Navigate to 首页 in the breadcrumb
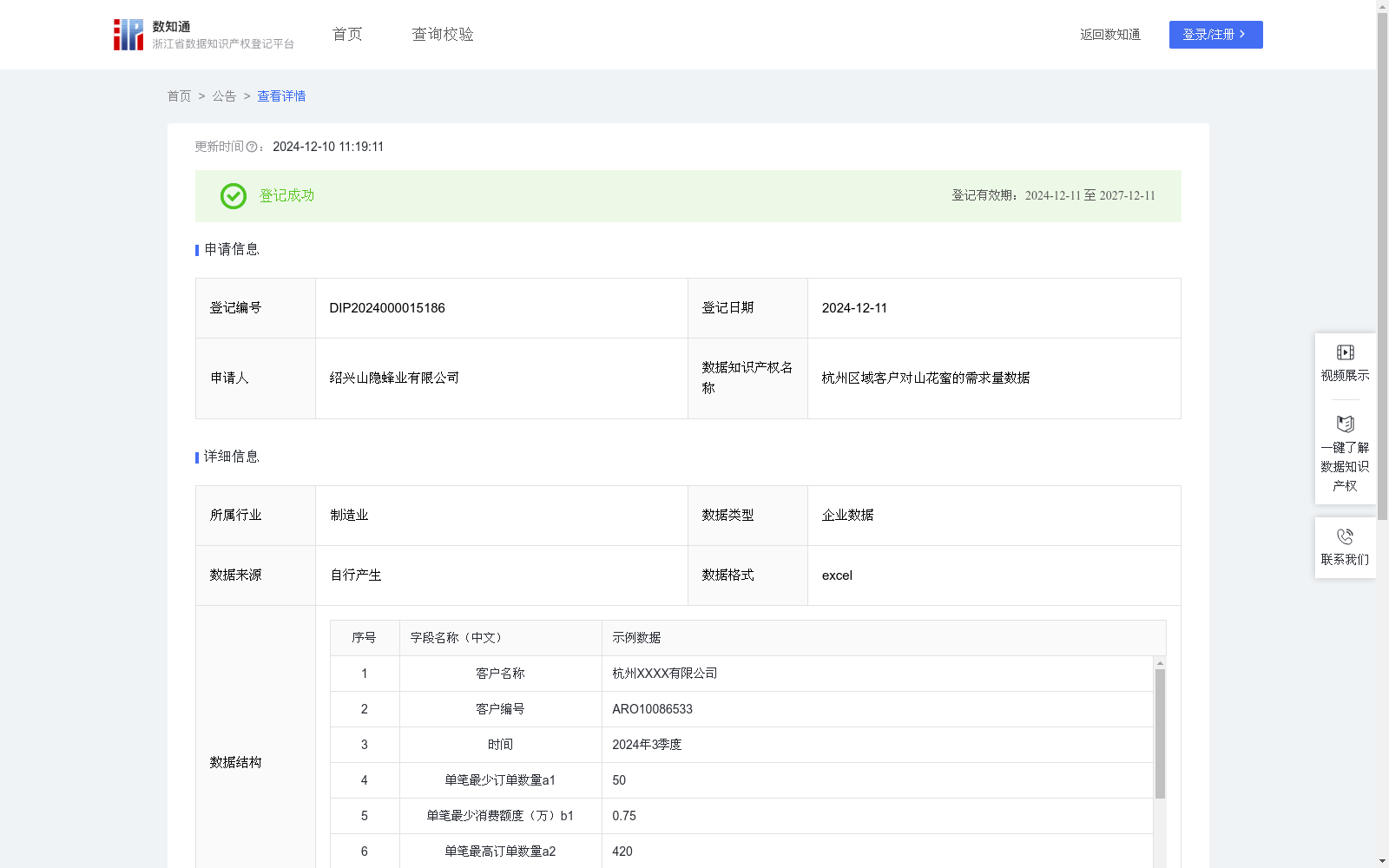1389x868 pixels. pos(179,96)
